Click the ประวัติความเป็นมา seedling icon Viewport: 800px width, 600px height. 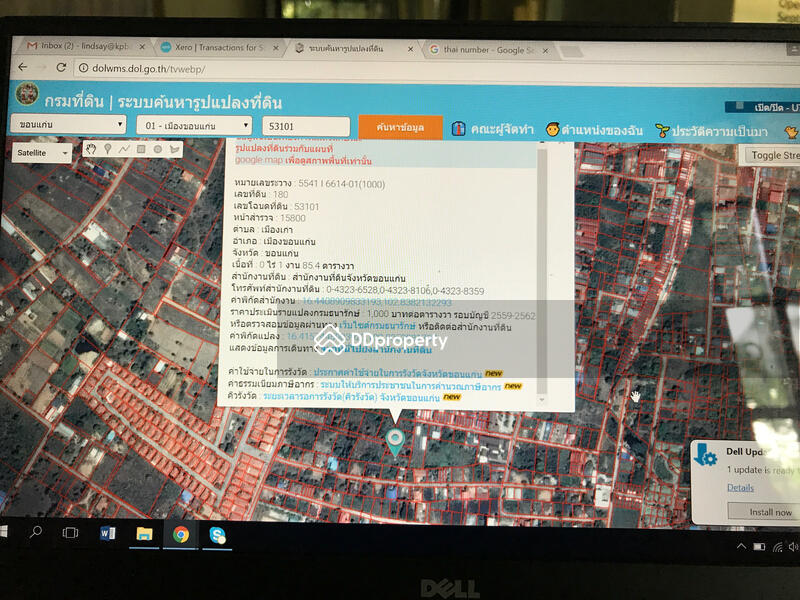[x=662, y=131]
